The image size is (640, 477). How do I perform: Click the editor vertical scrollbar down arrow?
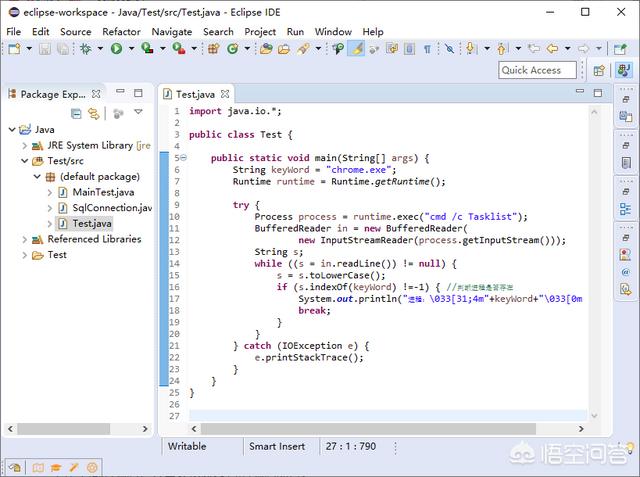(594, 416)
